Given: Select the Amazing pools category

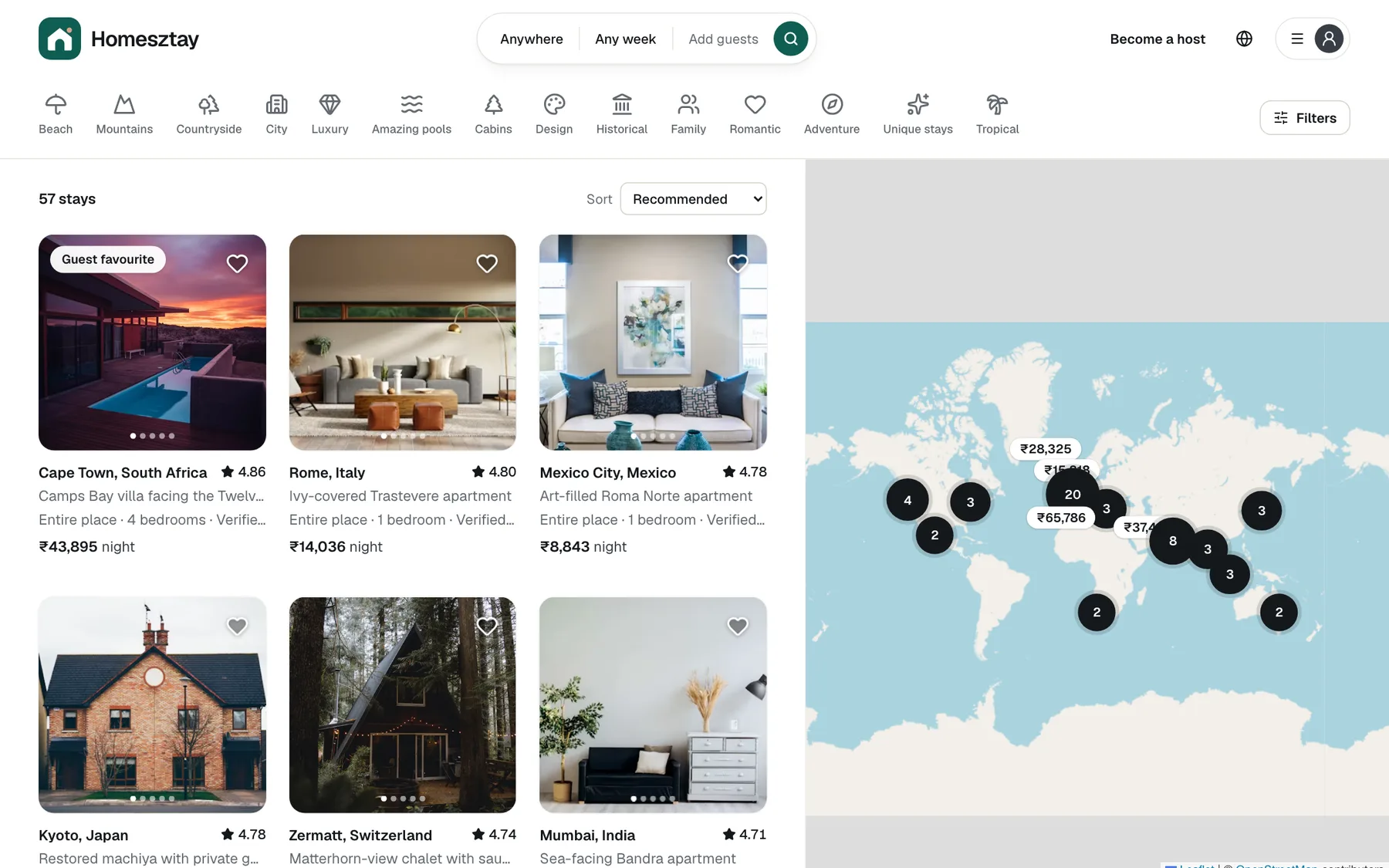Looking at the screenshot, I should pos(411,114).
